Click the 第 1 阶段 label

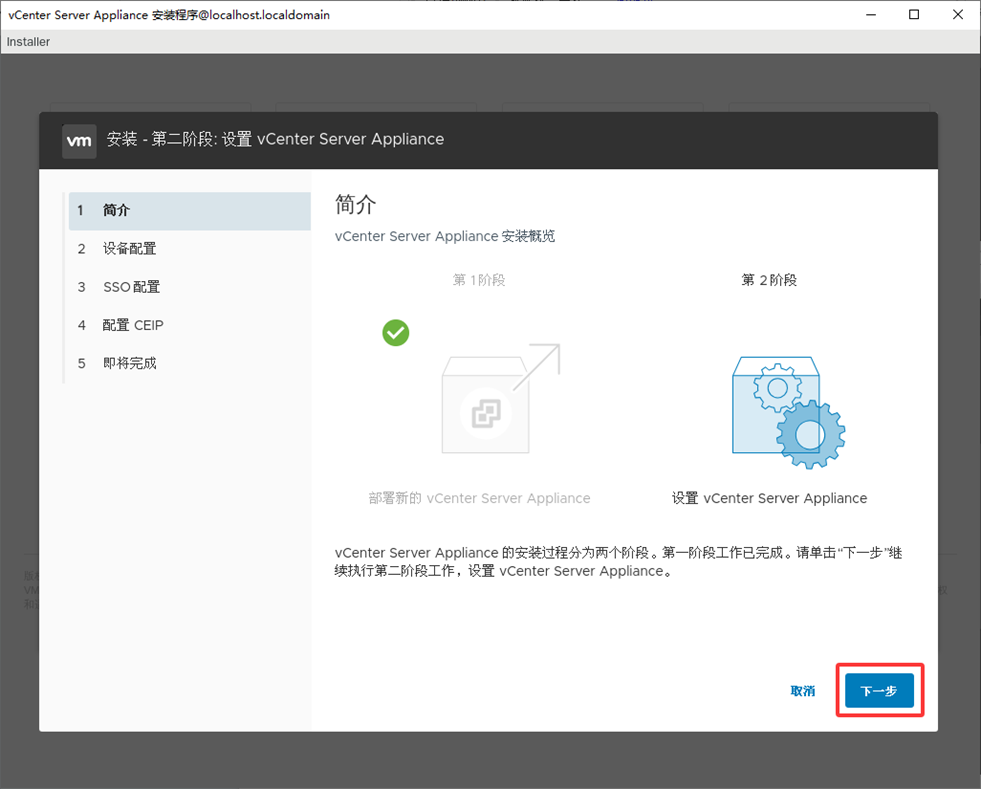point(479,280)
